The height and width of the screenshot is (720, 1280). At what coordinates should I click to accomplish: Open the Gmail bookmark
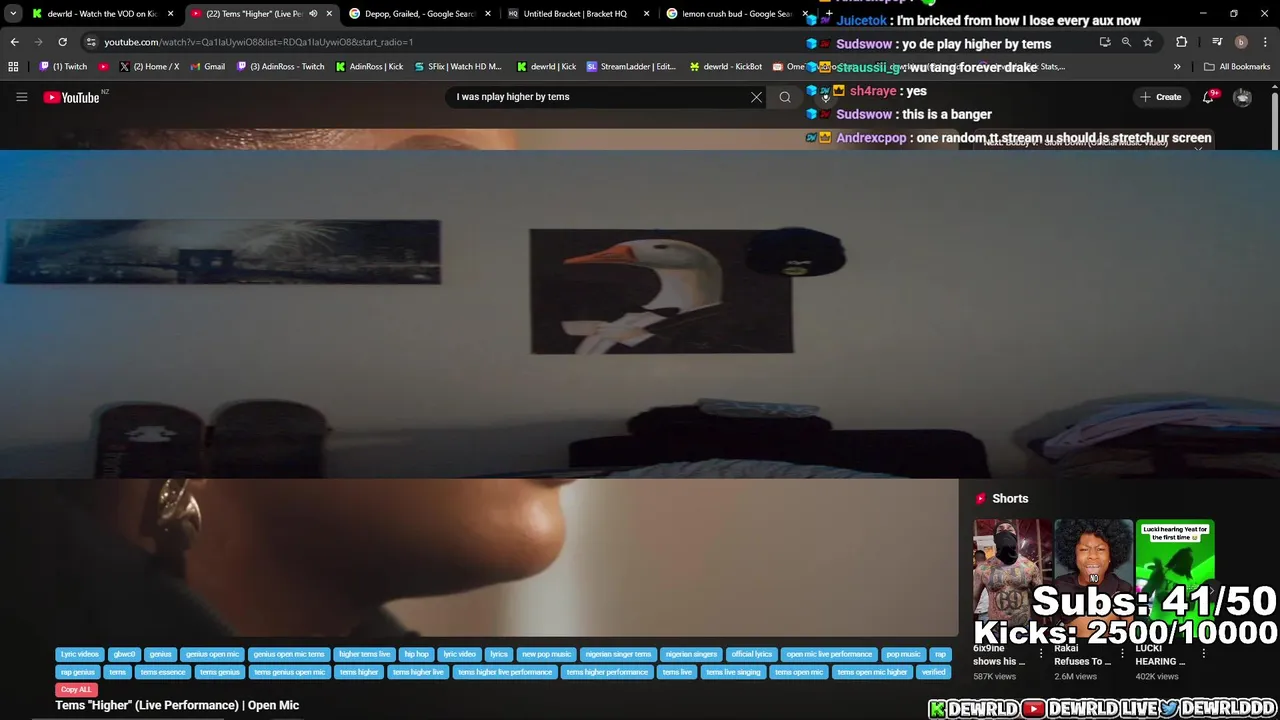(207, 67)
